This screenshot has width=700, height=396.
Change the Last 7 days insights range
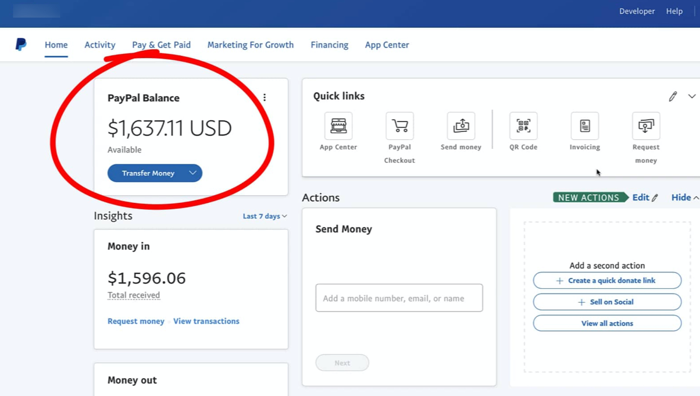click(265, 216)
